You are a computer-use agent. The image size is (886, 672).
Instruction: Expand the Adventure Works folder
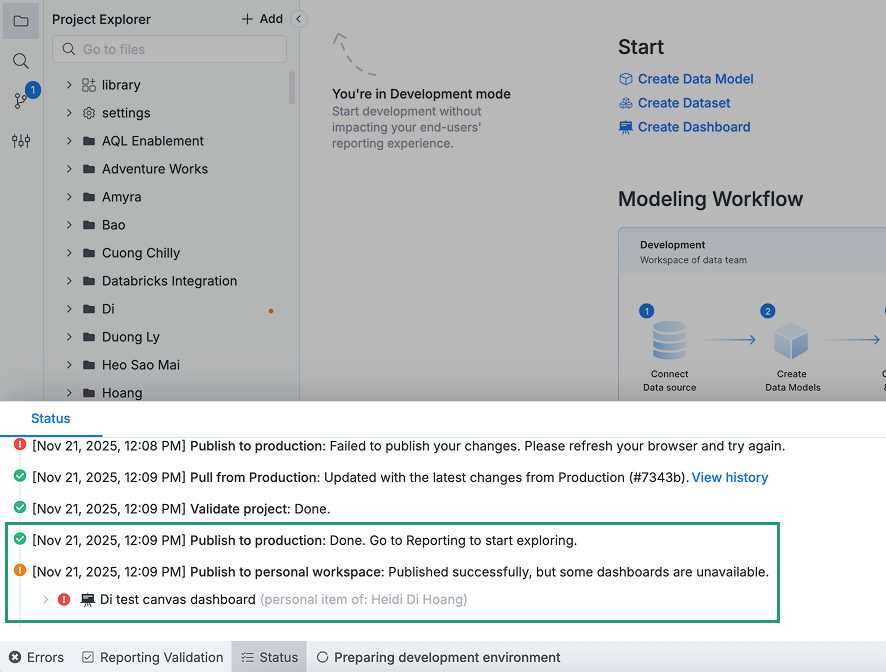tap(66, 169)
